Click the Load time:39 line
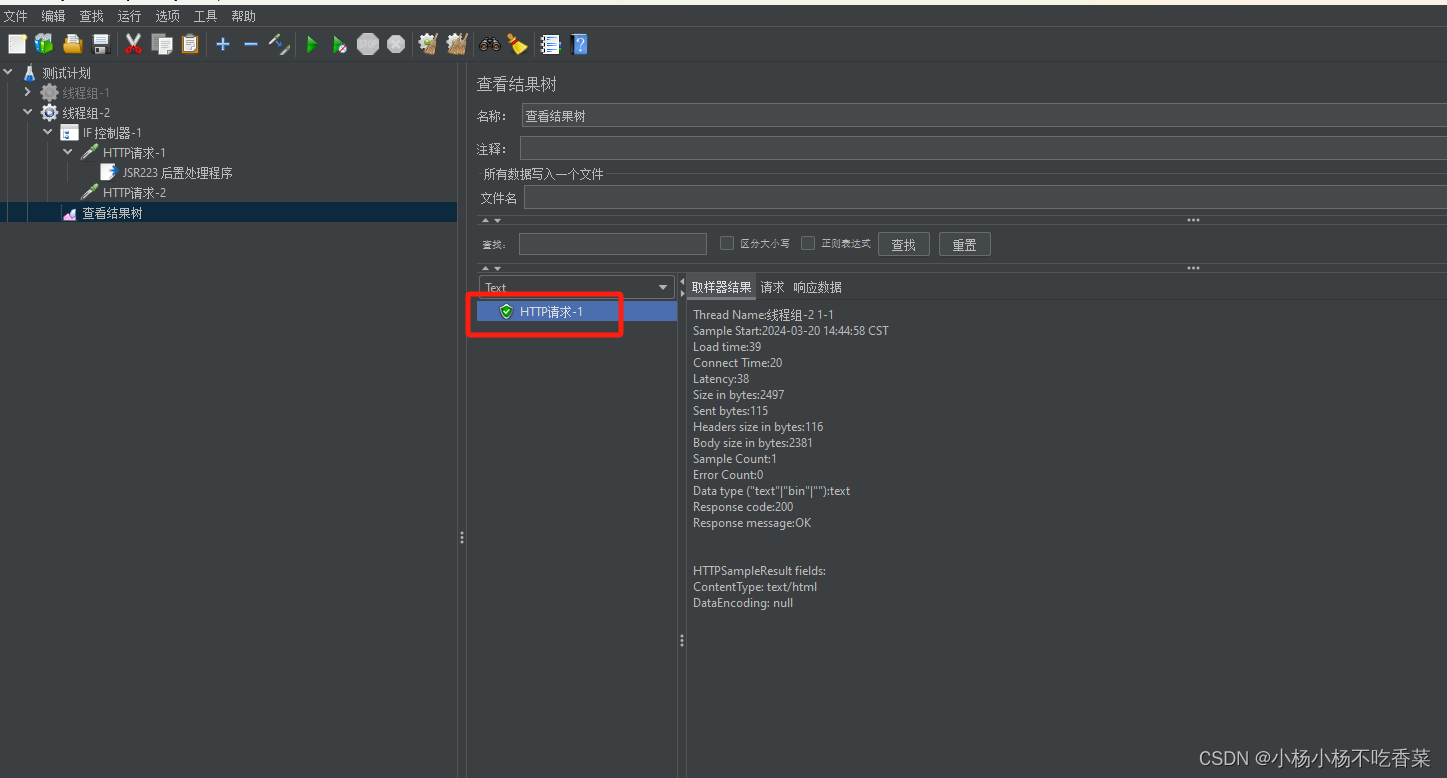Viewport: 1447px width, 778px height. 727,347
